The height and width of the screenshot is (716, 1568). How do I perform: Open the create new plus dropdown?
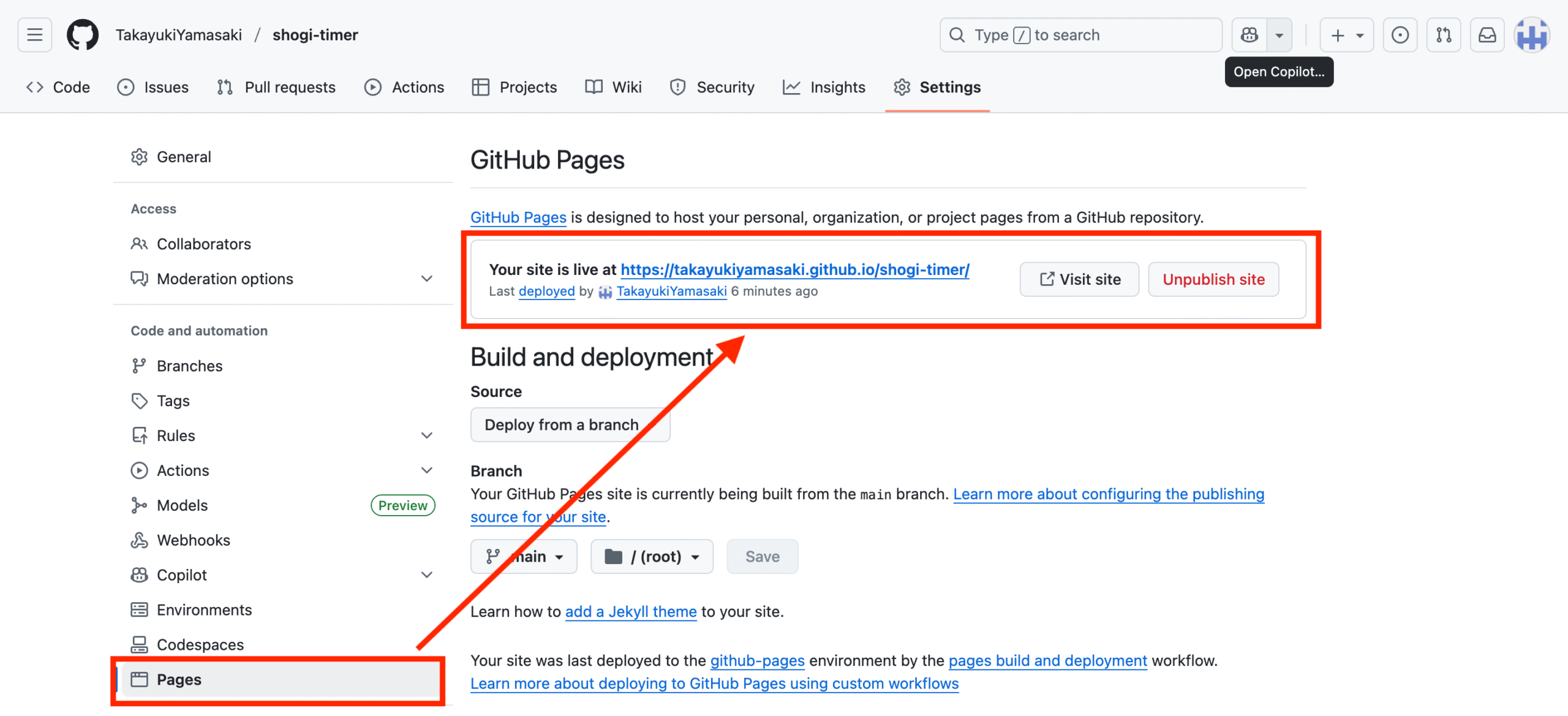pos(1346,35)
